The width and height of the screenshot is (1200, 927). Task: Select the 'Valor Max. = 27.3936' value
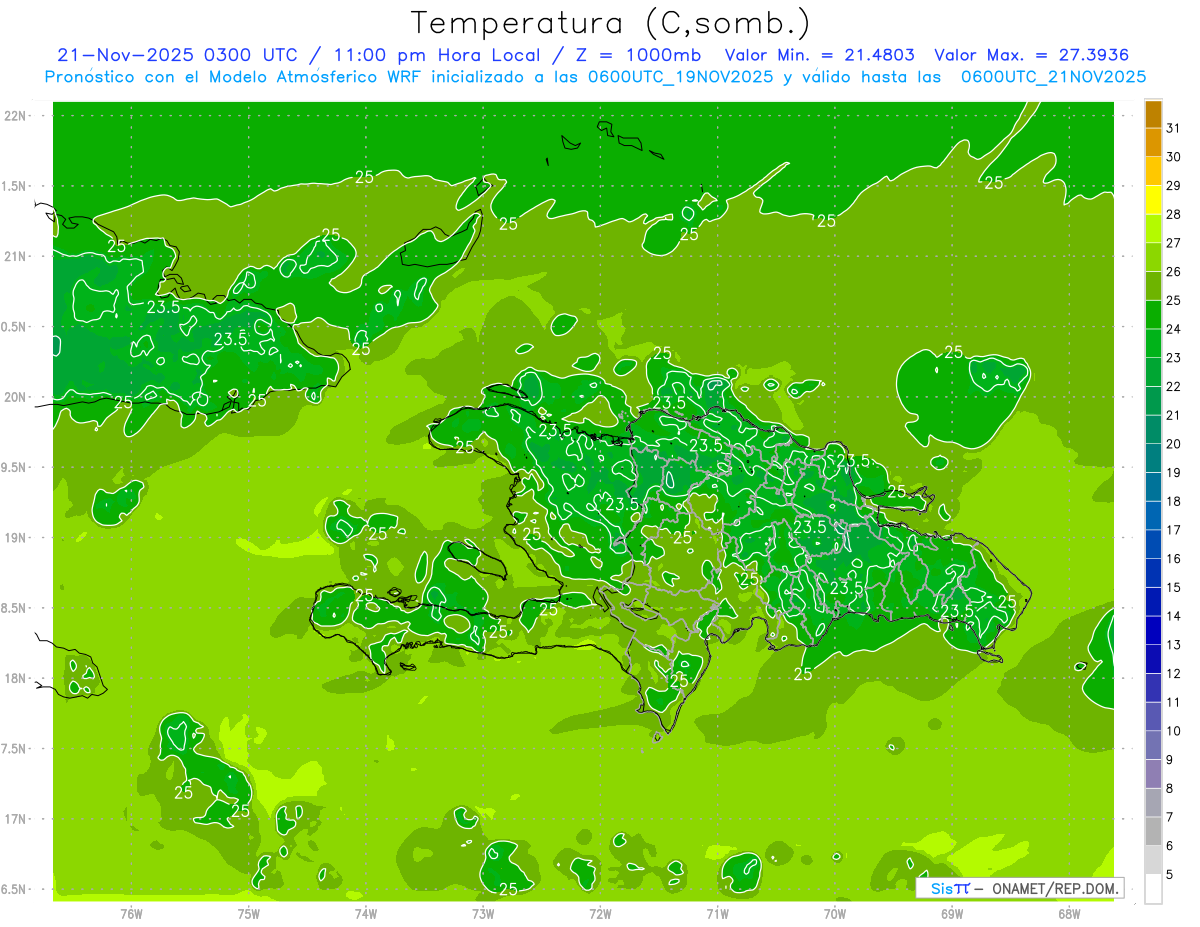point(1032,55)
